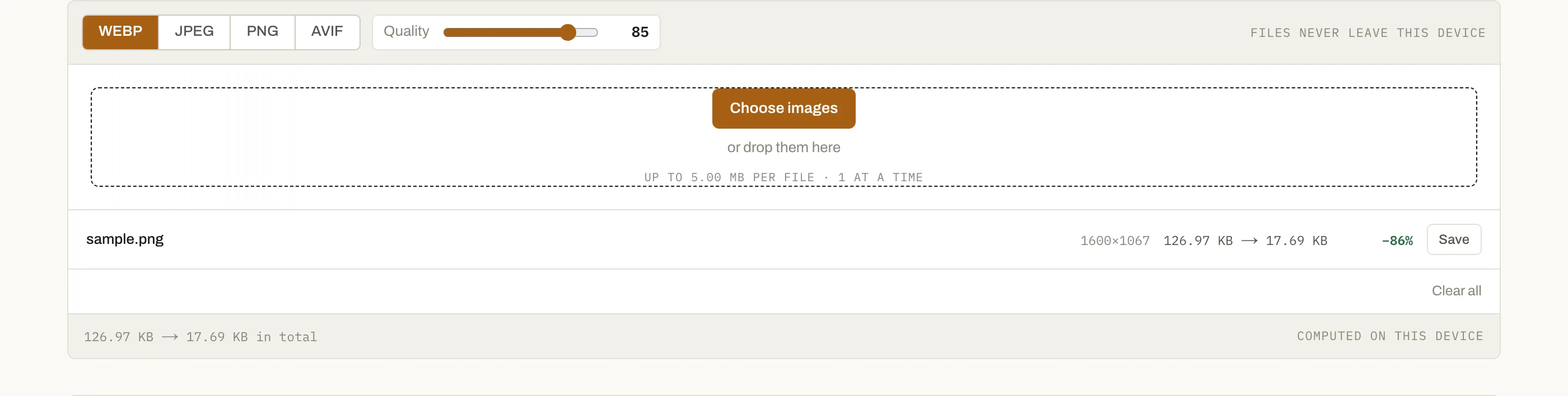1568x396 pixels.
Task: Switch output format to JPEG
Action: click(x=194, y=32)
